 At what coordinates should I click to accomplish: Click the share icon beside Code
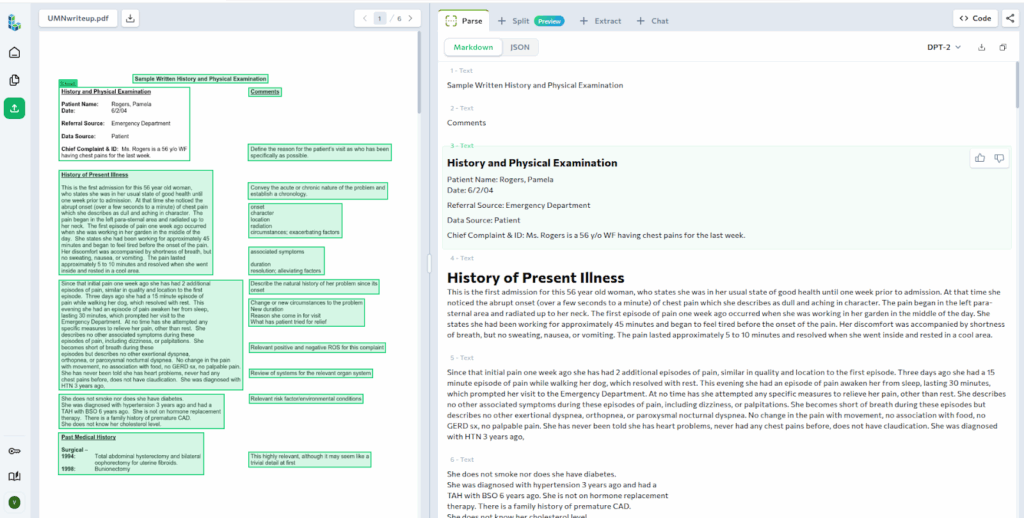click(1009, 18)
